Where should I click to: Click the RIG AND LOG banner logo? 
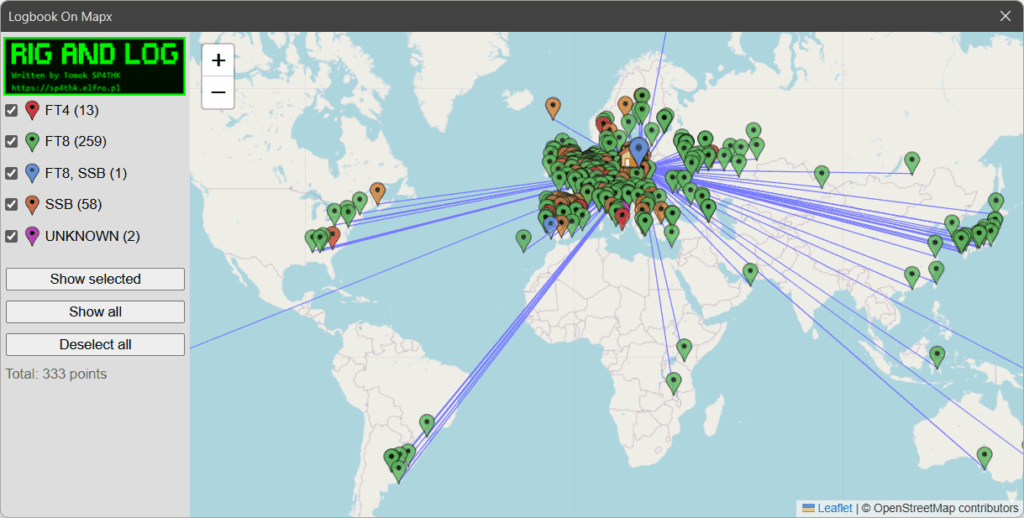point(95,66)
